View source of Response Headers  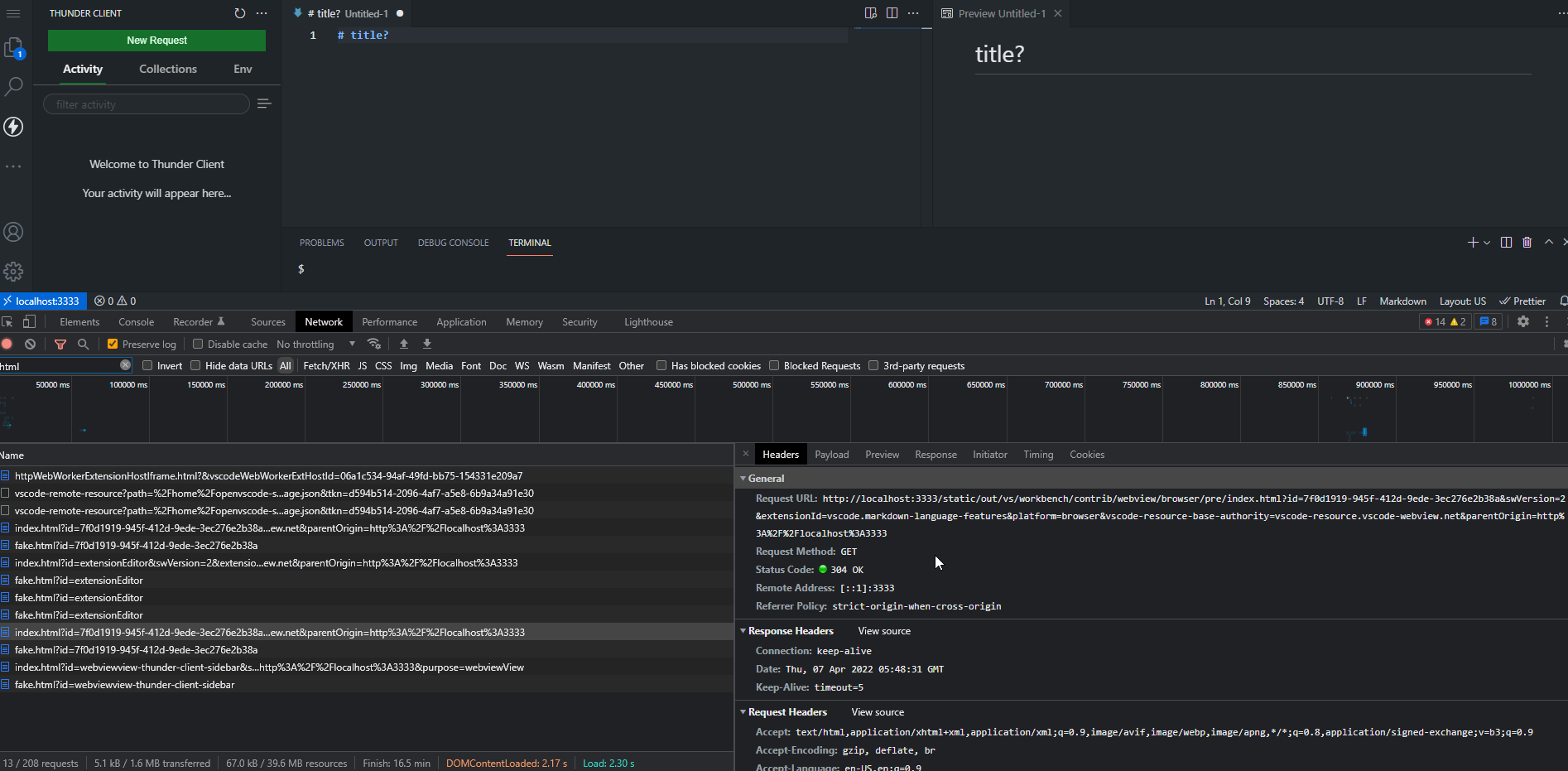[x=884, y=631]
